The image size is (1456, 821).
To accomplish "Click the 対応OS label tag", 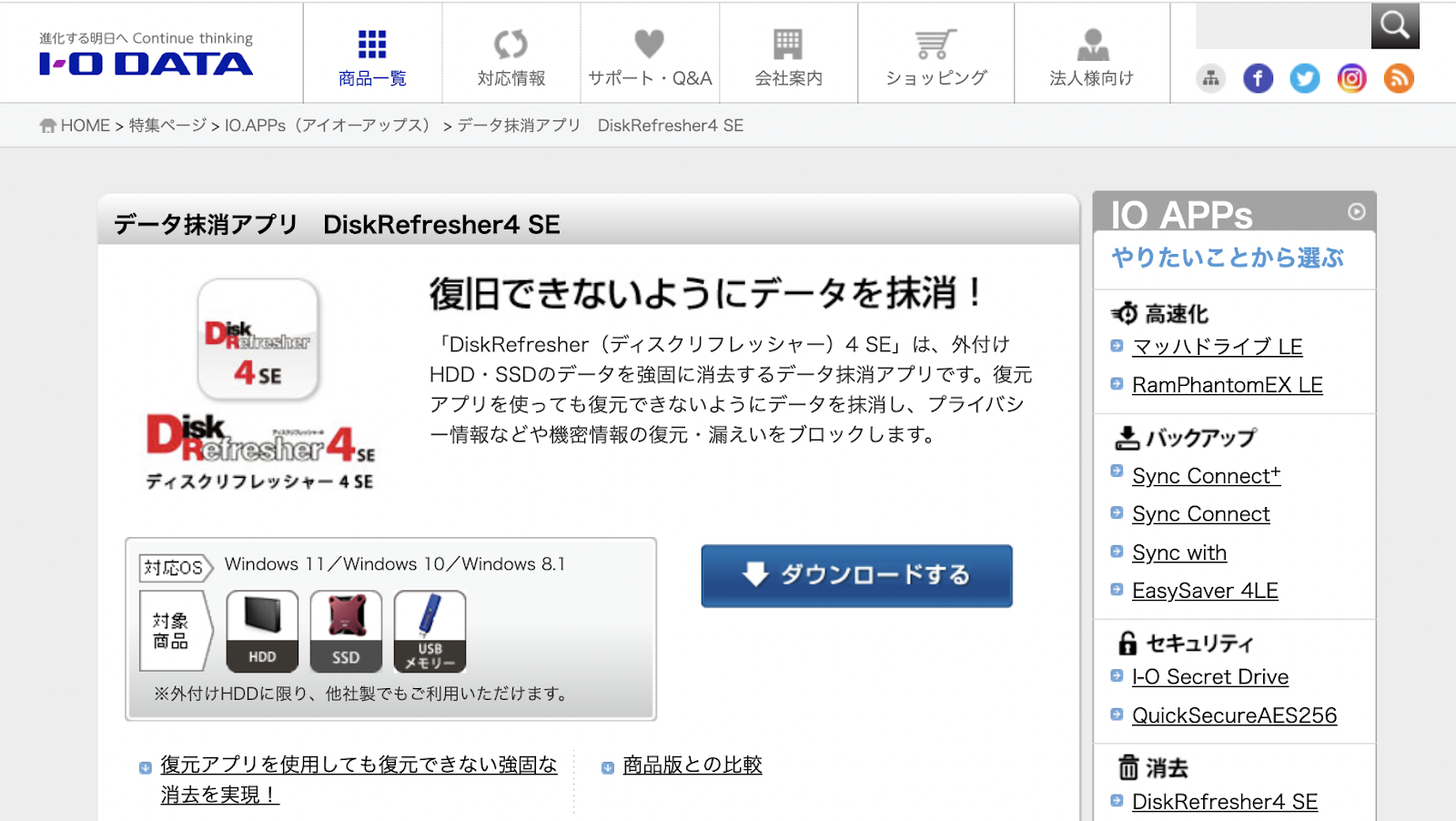I will click(176, 568).
